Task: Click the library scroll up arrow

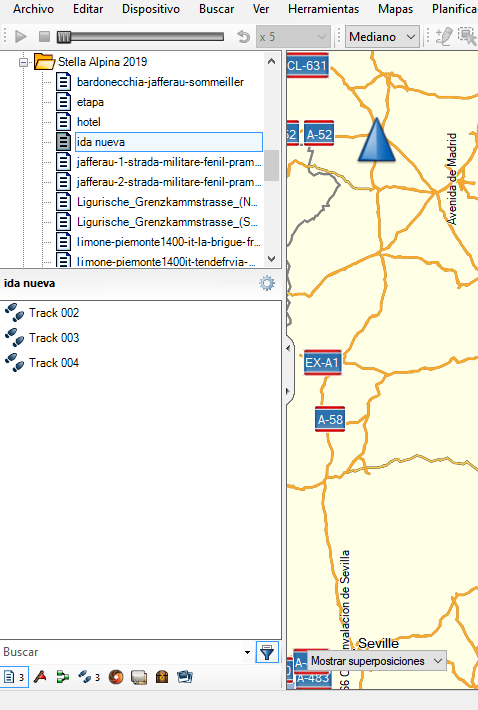Action: click(272, 61)
